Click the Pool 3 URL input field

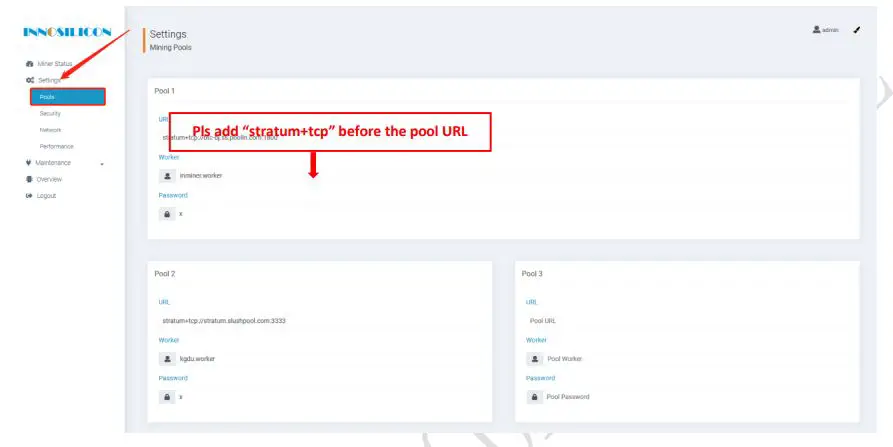[x=687, y=321]
